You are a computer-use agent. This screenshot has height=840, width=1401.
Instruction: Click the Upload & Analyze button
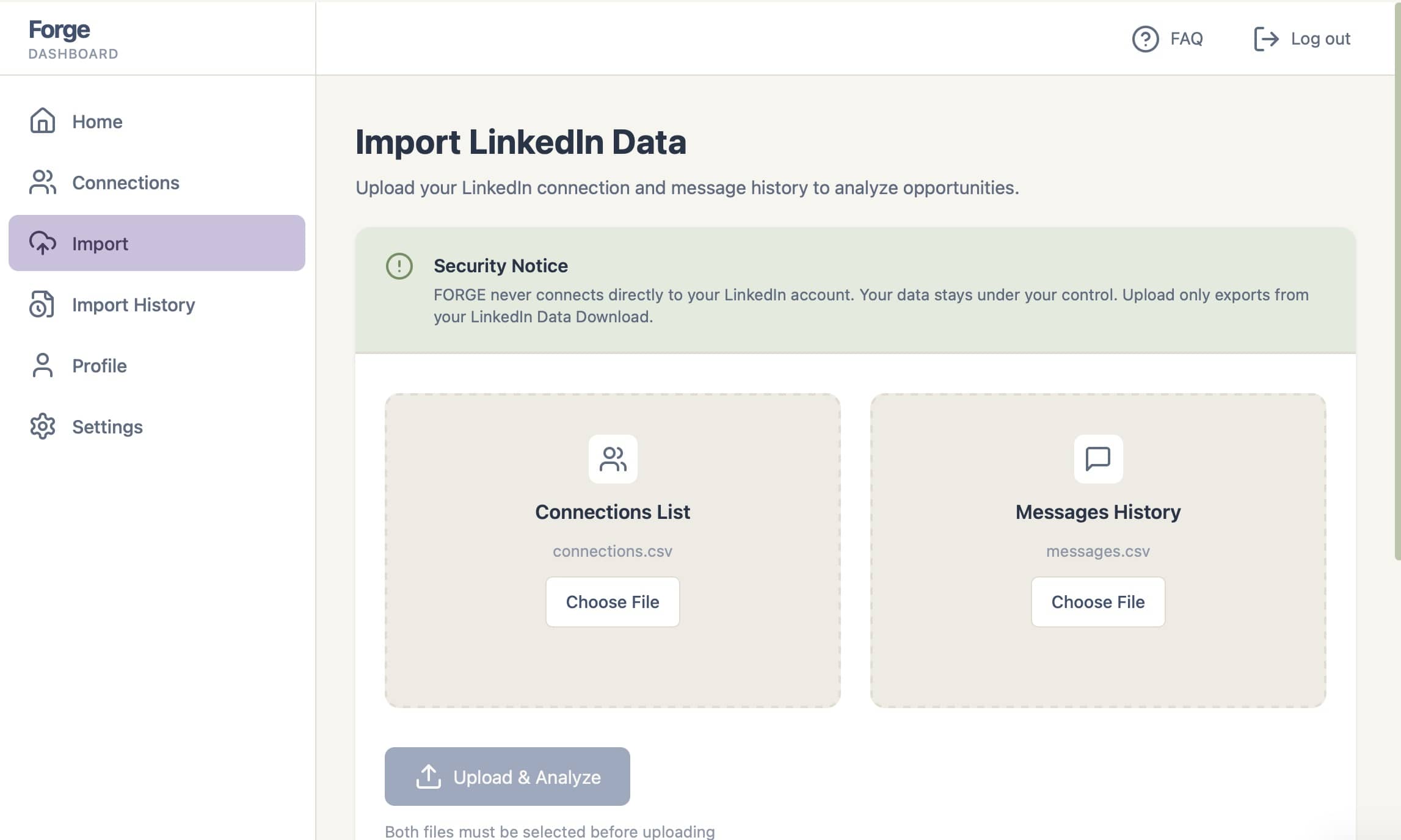coord(507,777)
